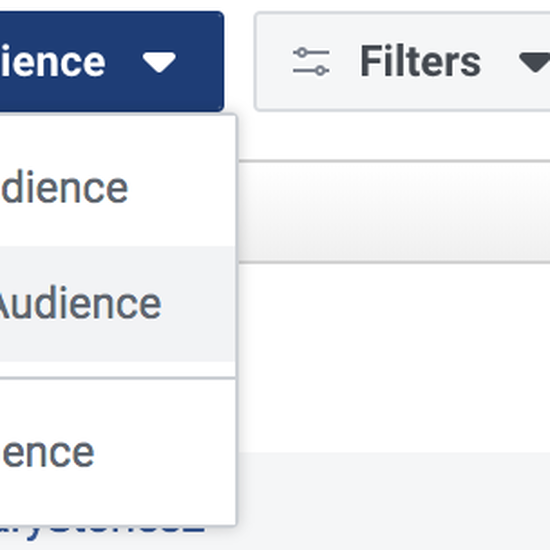Click blank space above the first menu entry
The width and height of the screenshot is (550, 550).
118,140
